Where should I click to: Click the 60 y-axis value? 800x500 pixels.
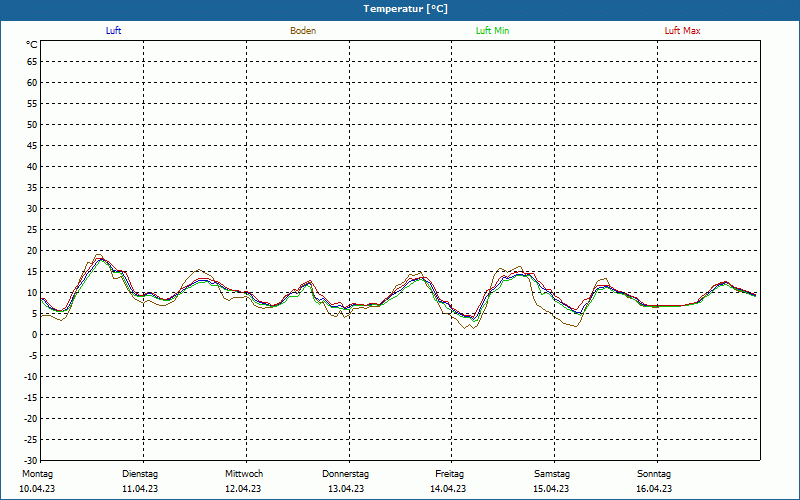32,83
